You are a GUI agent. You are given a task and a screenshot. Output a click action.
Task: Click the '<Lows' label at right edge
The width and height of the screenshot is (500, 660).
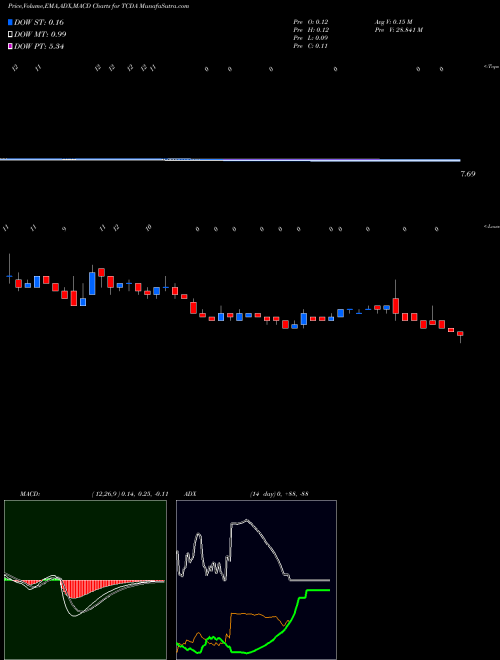click(x=491, y=226)
